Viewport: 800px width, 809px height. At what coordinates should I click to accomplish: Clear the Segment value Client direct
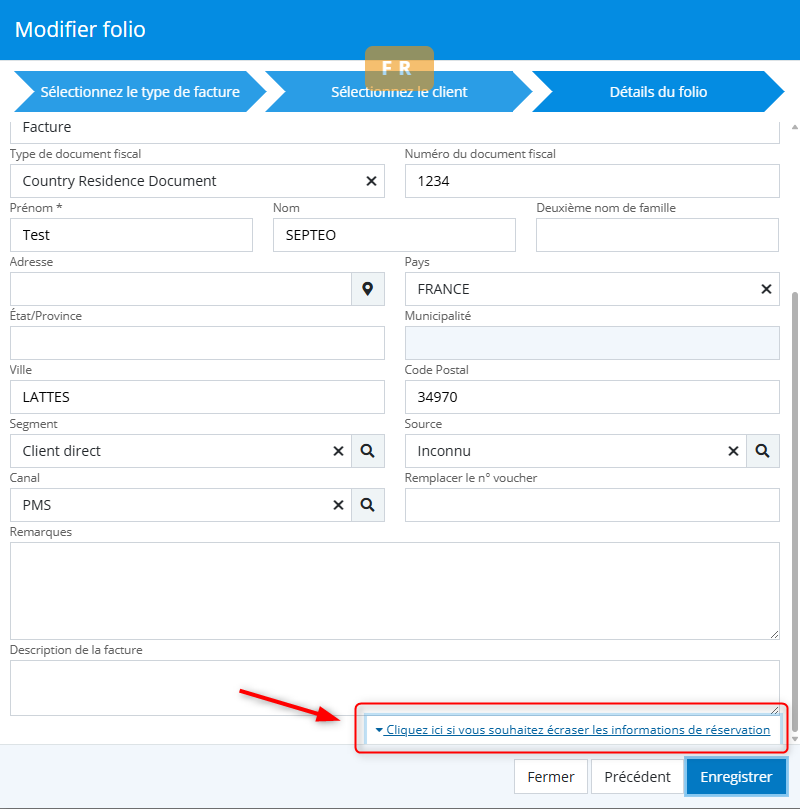pos(338,451)
